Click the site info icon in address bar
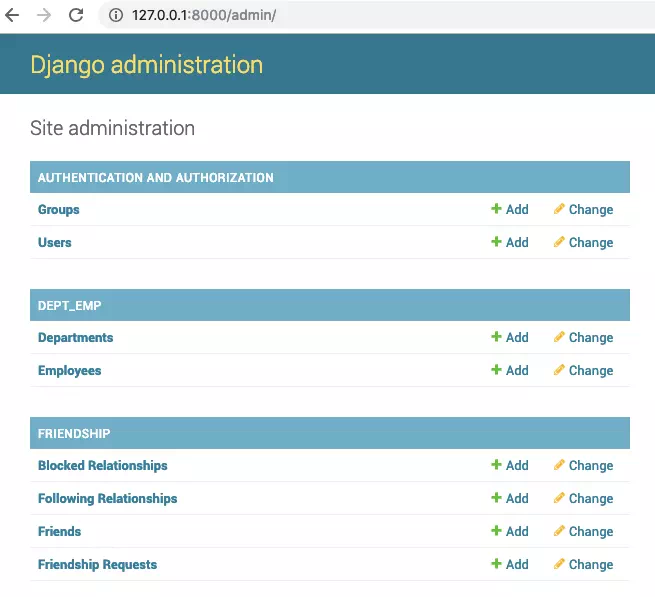The width and height of the screenshot is (655, 597). click(x=116, y=15)
